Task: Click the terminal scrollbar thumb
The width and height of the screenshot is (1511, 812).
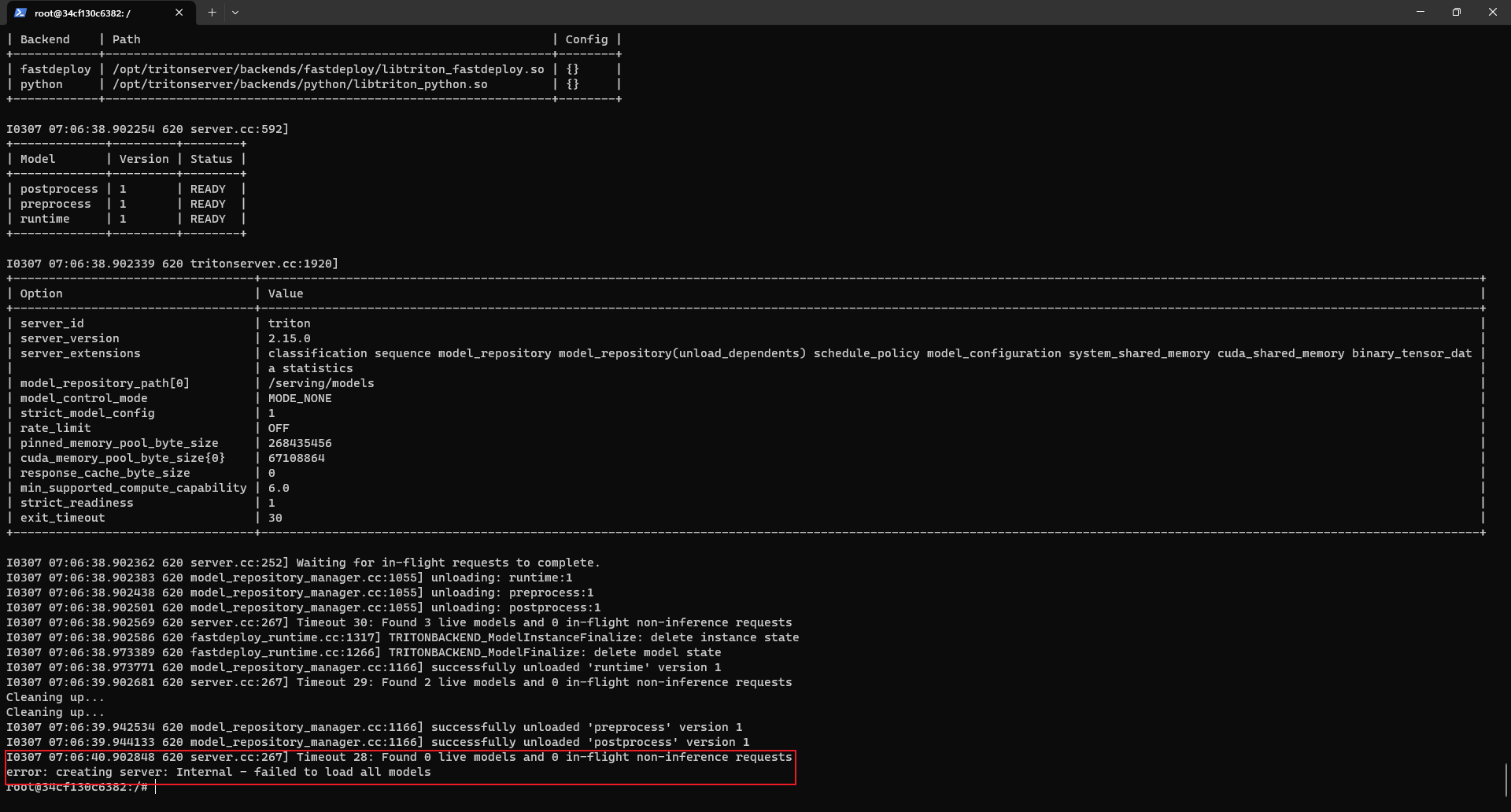Action: pyautogui.click(x=1505, y=780)
